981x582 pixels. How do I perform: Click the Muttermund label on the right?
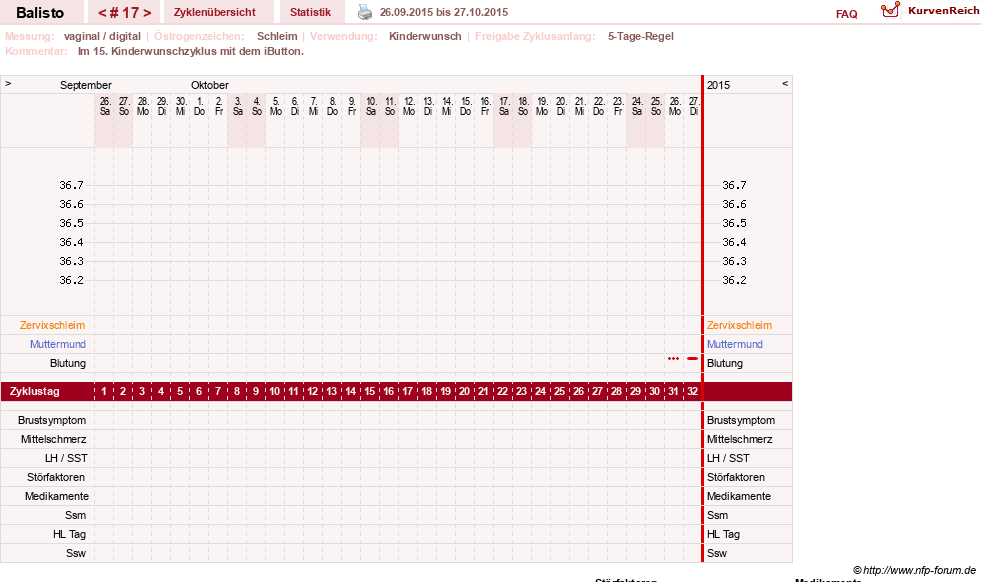tap(734, 344)
